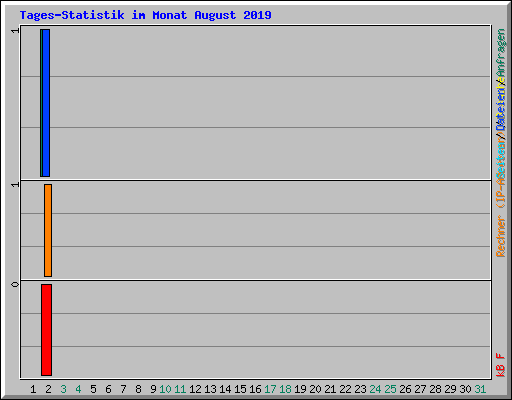
Task: Click day label 6 on the x-axis
Action: 108,389
